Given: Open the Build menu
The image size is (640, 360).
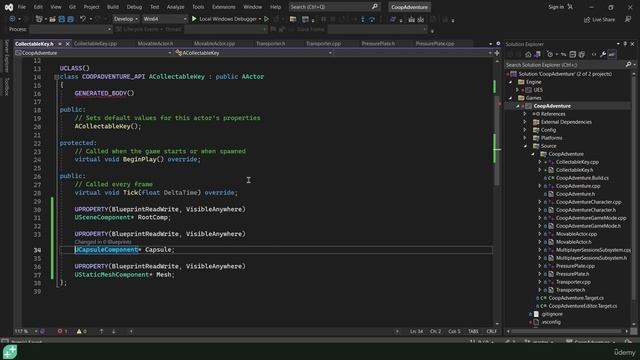Looking at the screenshot, I should (113, 7).
